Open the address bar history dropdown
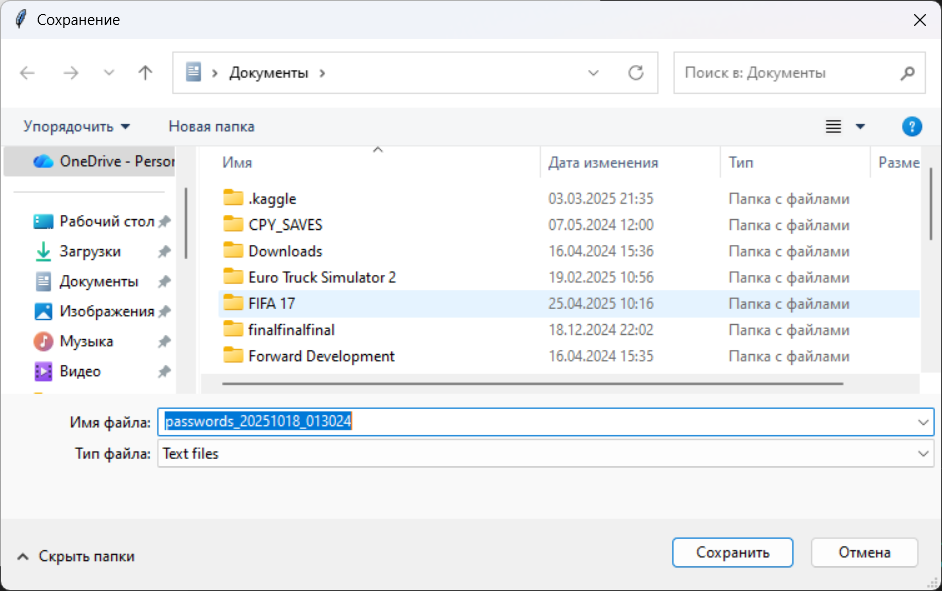The image size is (942, 591). [x=593, y=73]
